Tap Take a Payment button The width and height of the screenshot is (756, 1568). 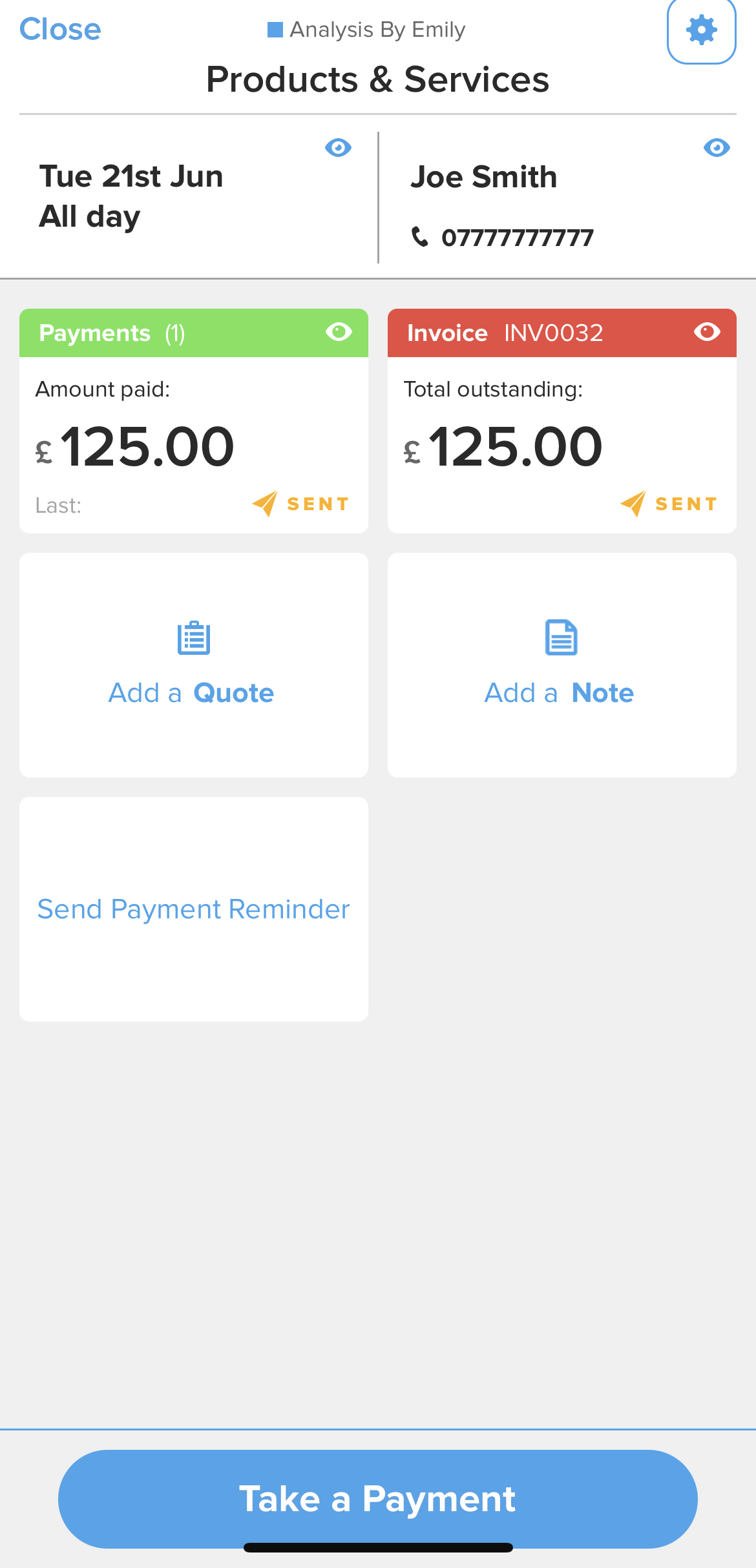click(x=378, y=1499)
